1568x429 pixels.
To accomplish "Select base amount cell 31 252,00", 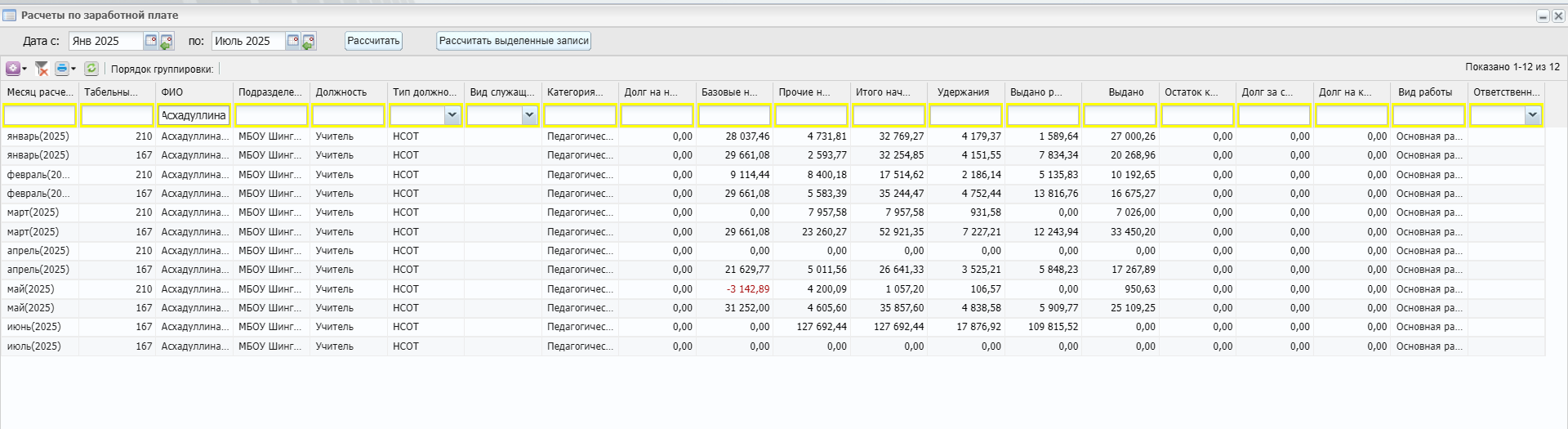I will 734,308.
